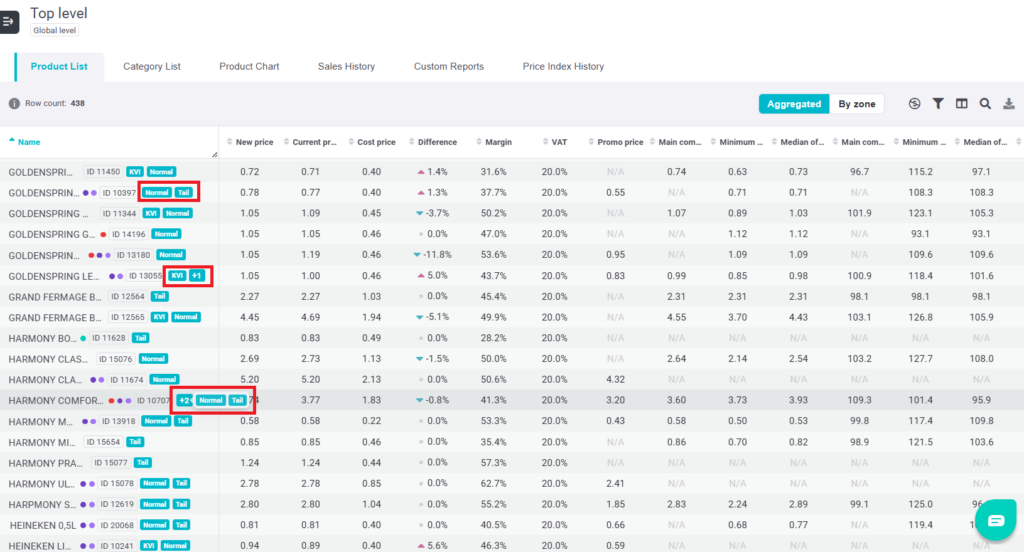
Task: Open the Price Index History tab
Action: point(563,67)
